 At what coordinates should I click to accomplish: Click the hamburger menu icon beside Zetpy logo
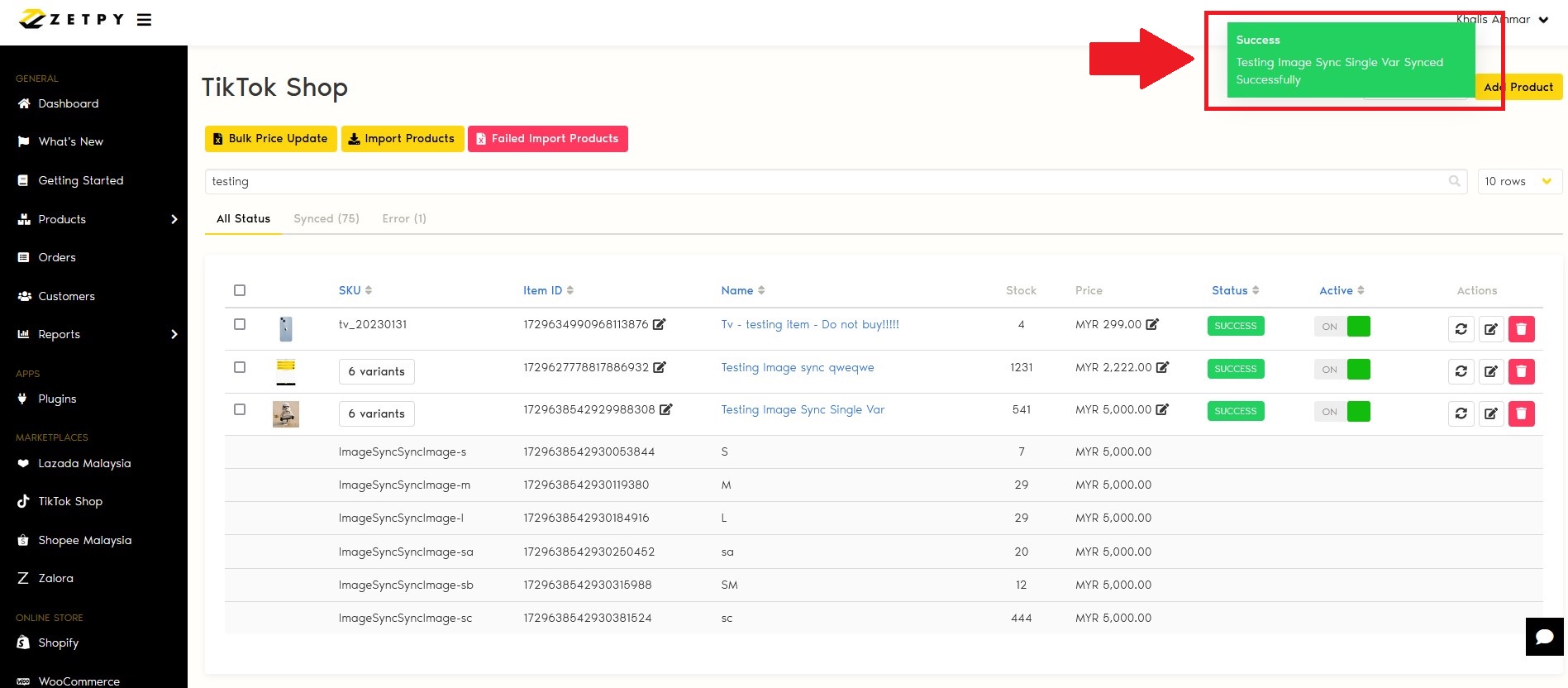(144, 20)
